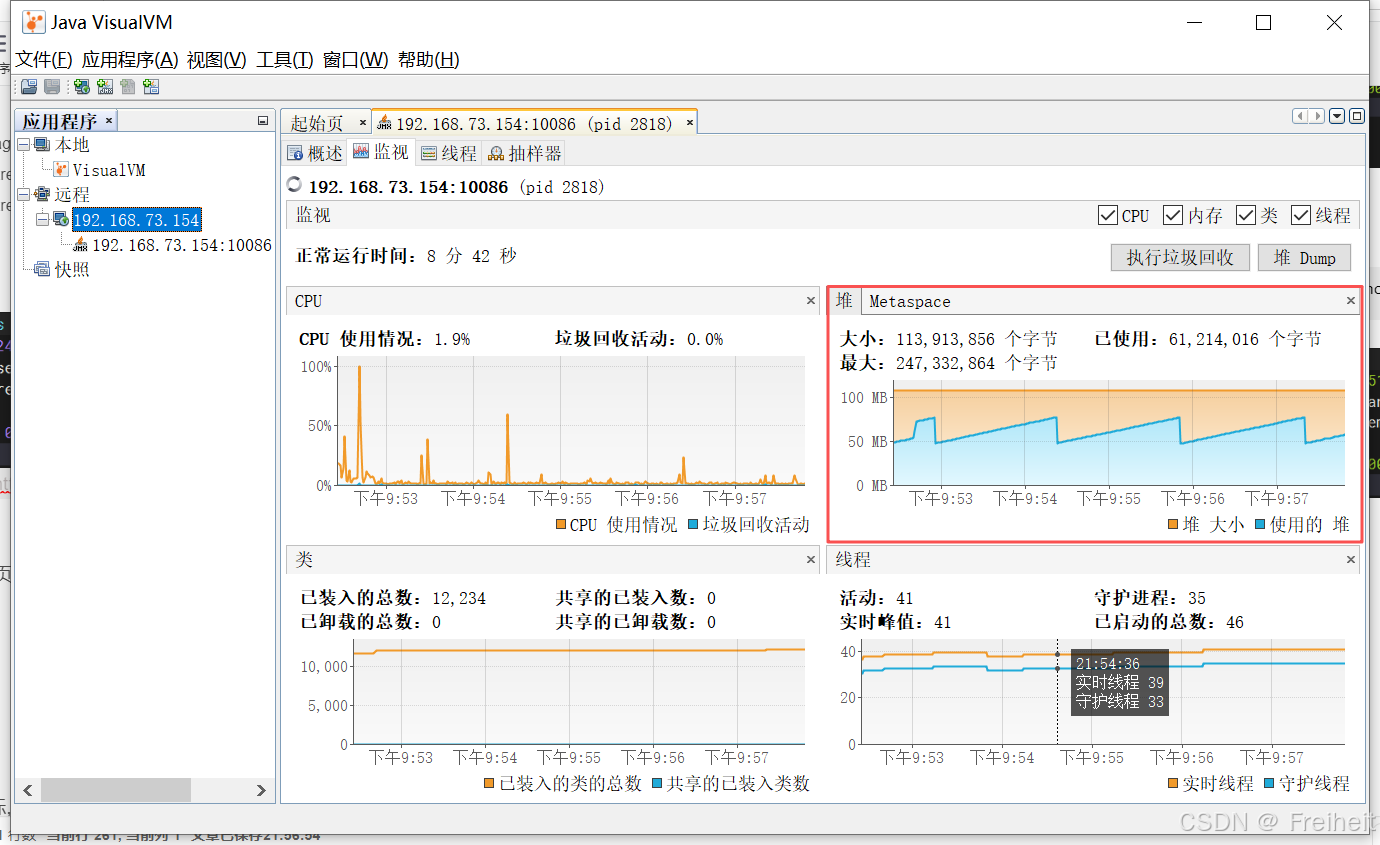Collapse the 本地 tree node
The image size is (1380, 845).
[24, 145]
